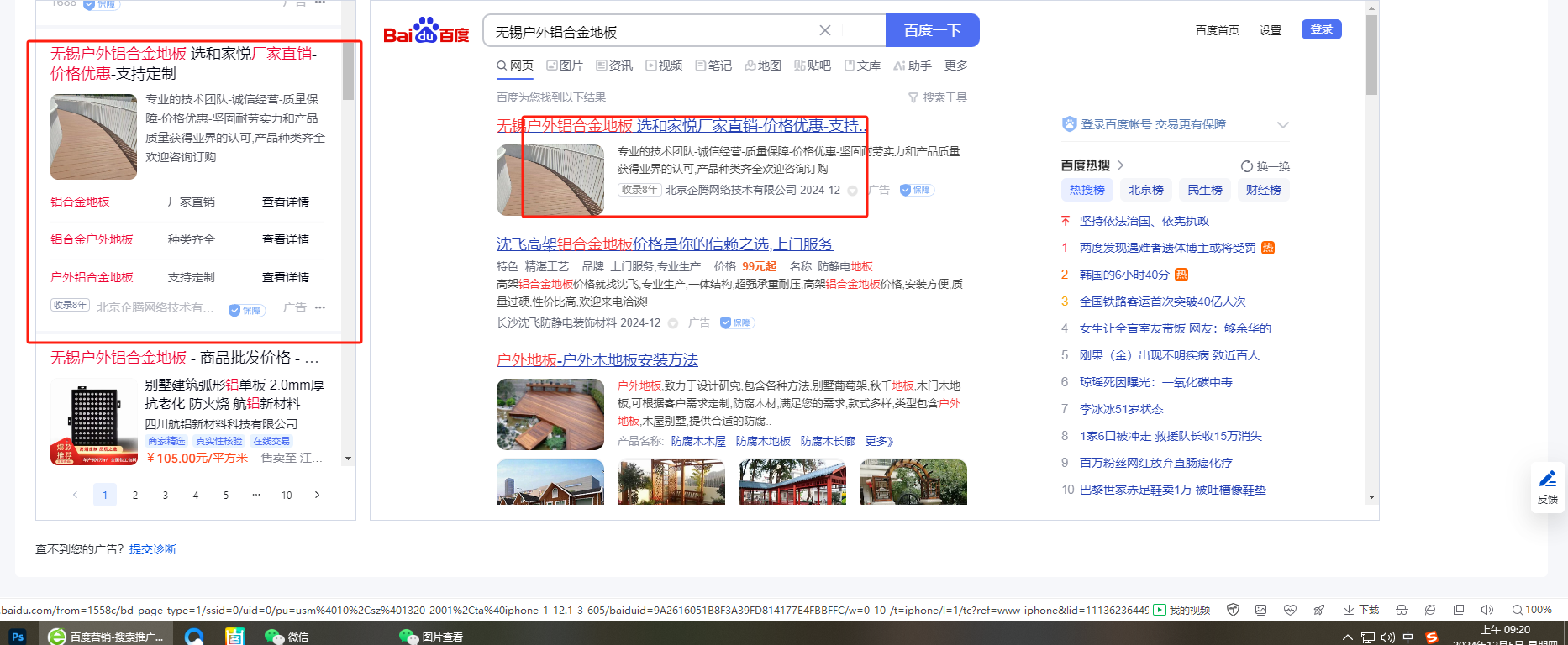Switch to the 图片 search tab
The height and width of the screenshot is (645, 1568).
click(x=565, y=66)
